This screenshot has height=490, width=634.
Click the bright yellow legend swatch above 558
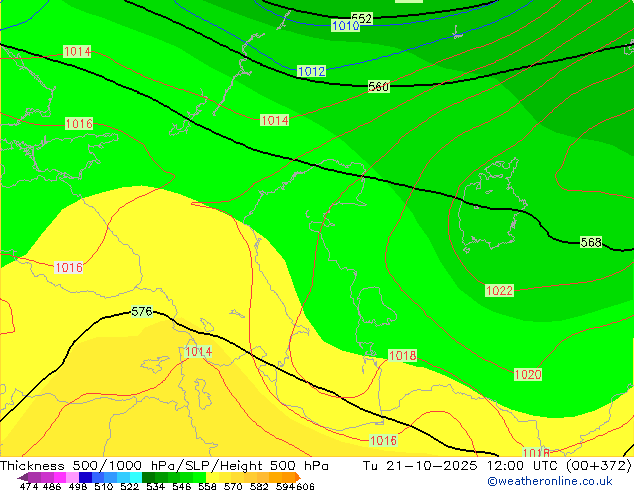tap(212, 477)
